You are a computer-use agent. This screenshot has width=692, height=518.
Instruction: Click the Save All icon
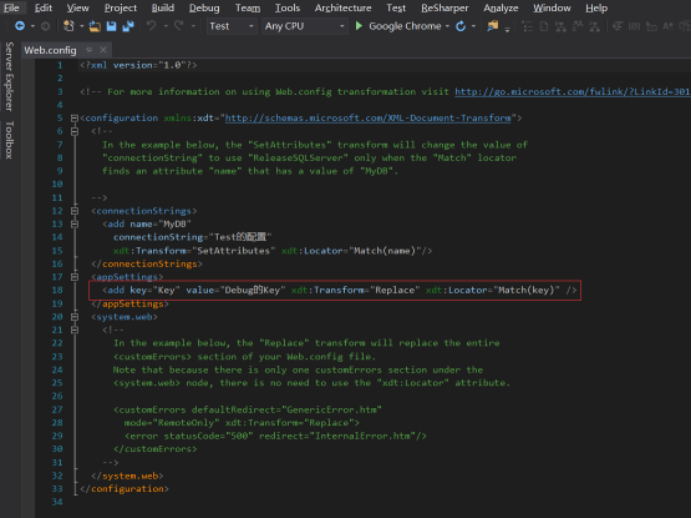click(x=128, y=26)
